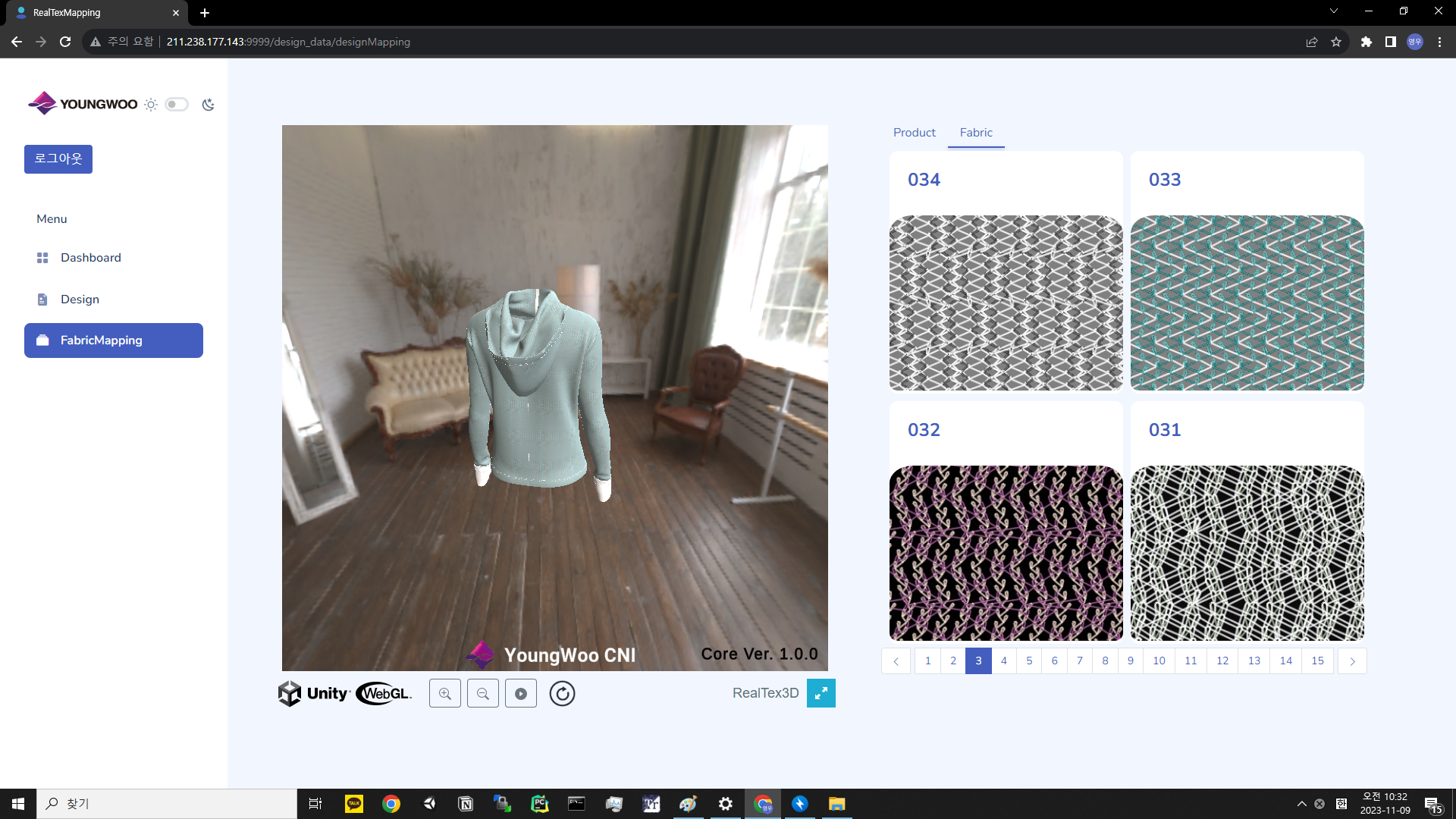The image size is (1456, 819).
Task: Bookmark this page with star icon
Action: coord(1336,42)
